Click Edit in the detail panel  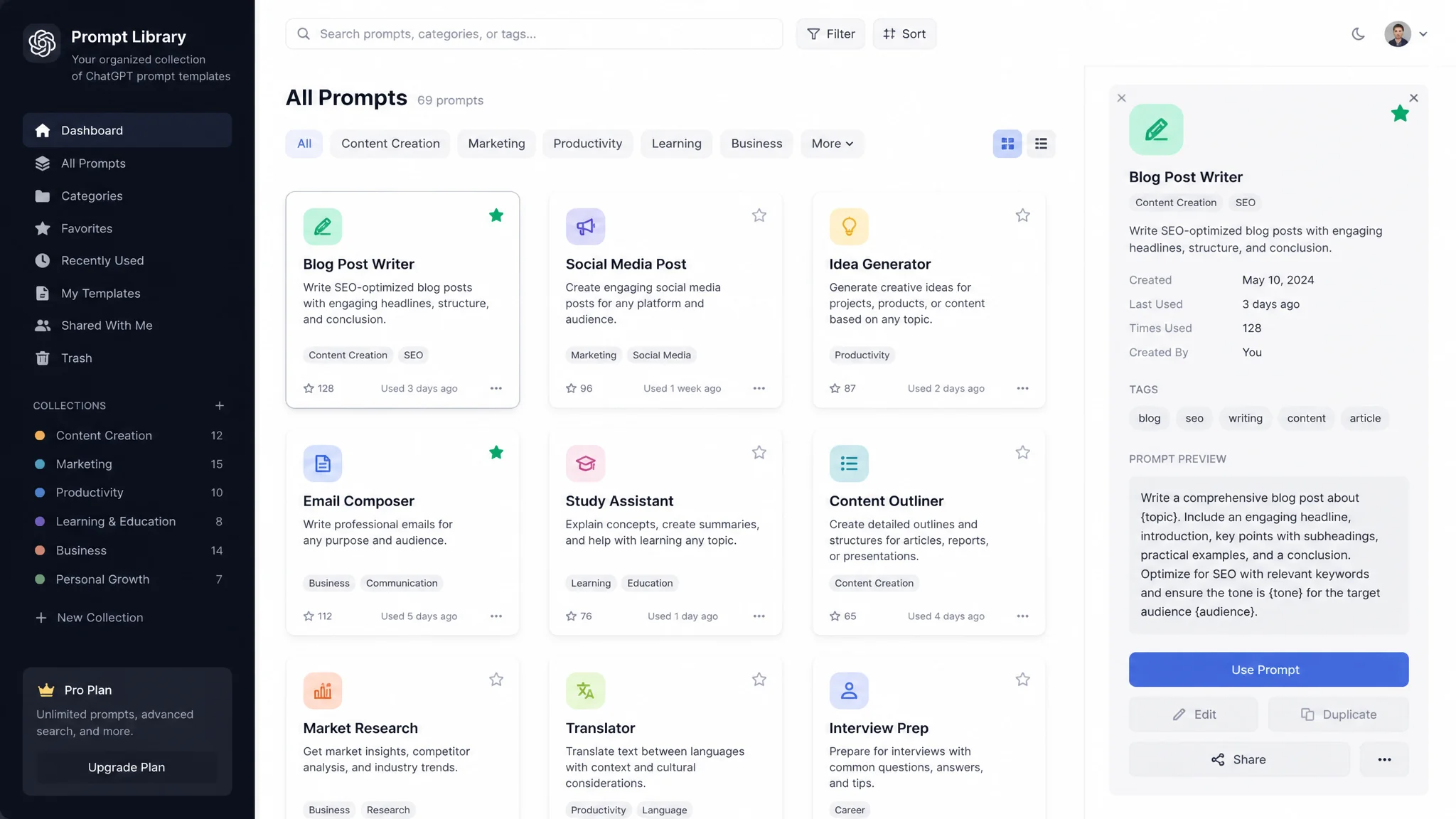click(1193, 714)
